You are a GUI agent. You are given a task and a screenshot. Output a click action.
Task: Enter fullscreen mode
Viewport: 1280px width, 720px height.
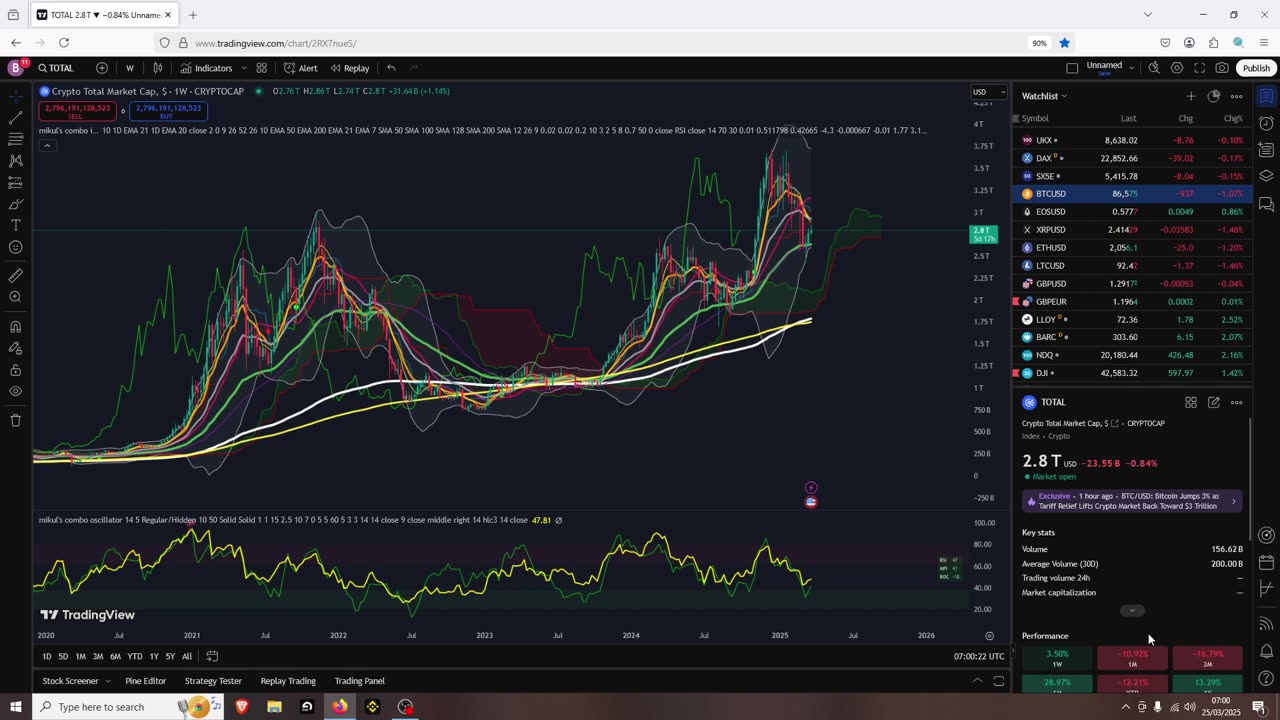[x=1199, y=68]
